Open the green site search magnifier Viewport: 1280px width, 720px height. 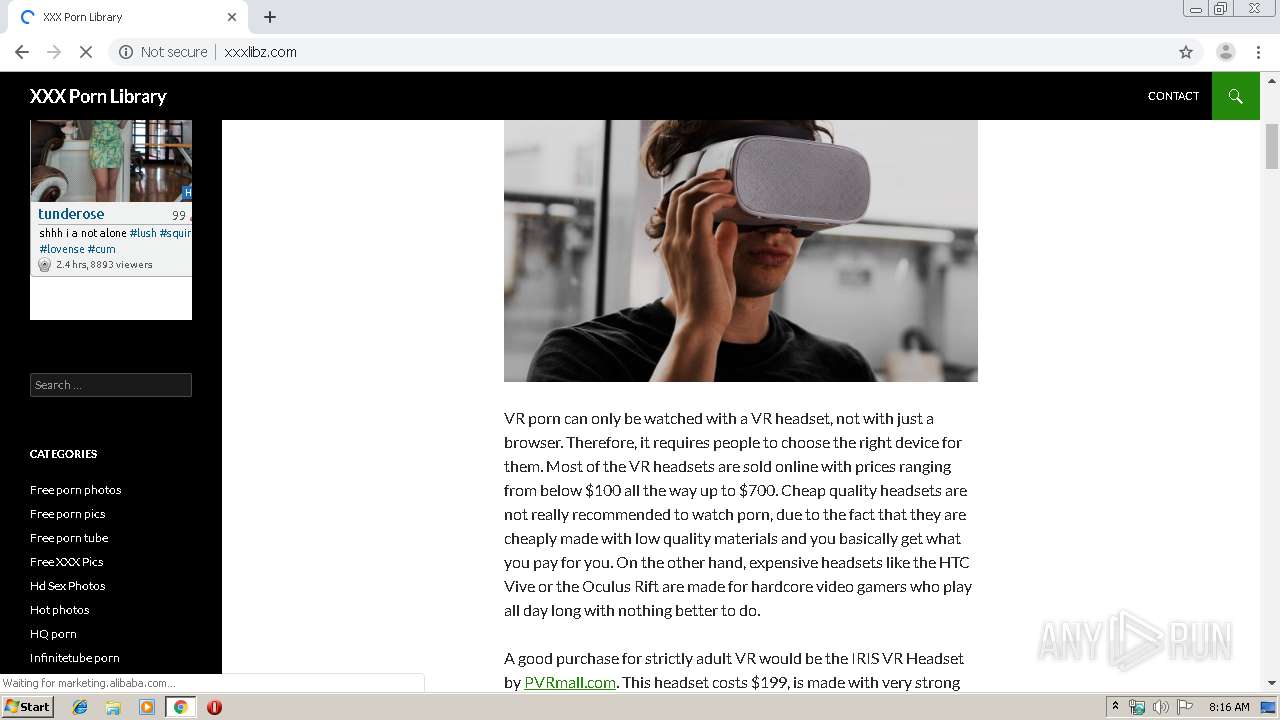point(1235,96)
